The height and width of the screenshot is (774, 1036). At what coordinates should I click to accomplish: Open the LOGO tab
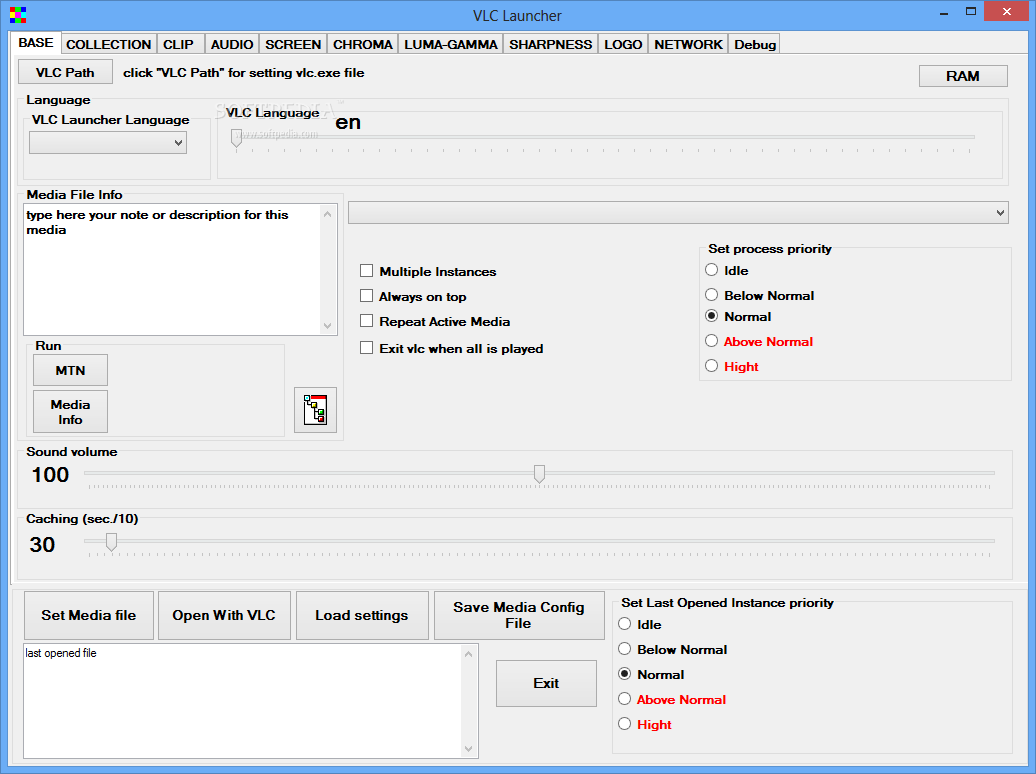click(x=623, y=44)
